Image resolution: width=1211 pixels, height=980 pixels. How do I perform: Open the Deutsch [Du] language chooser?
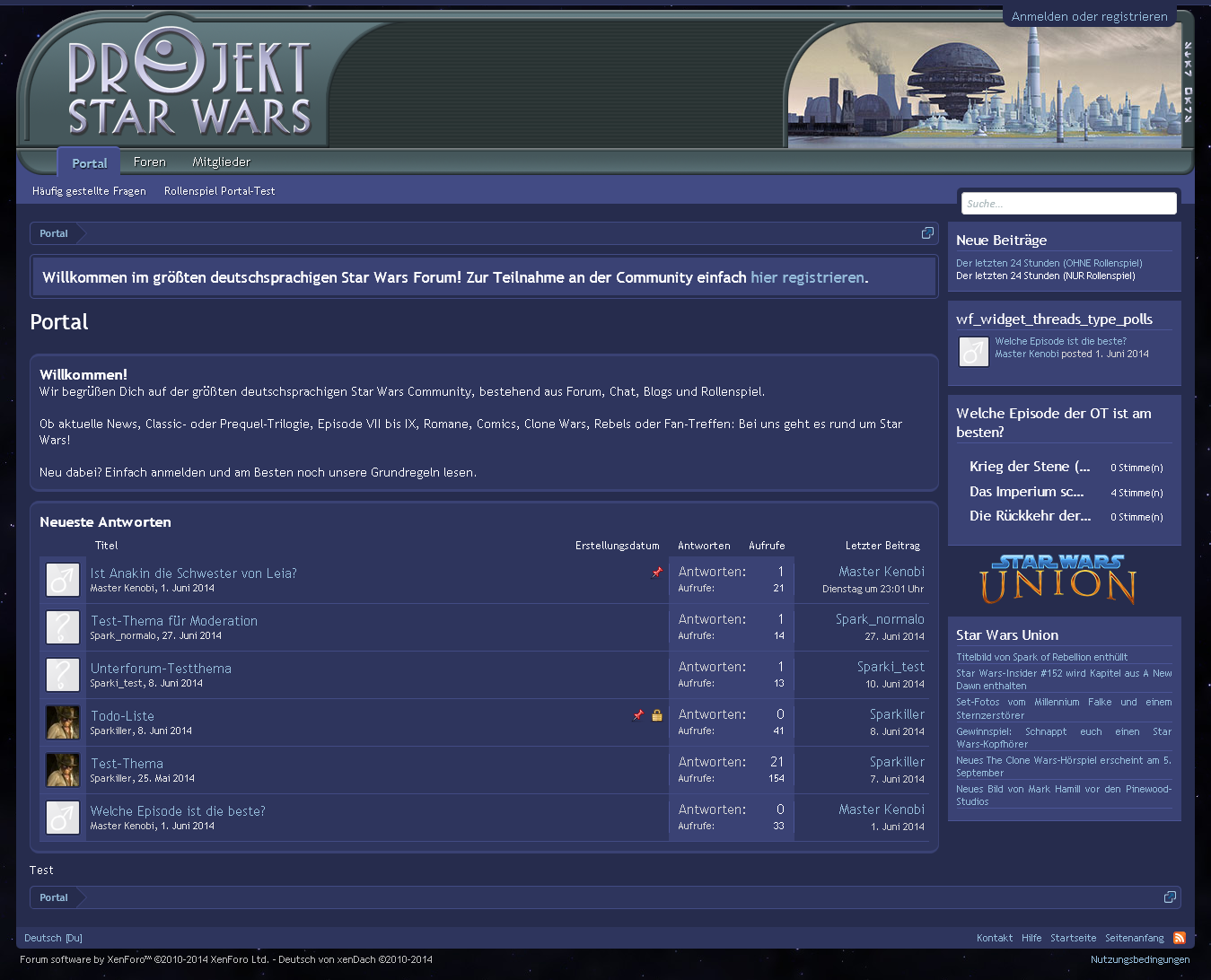click(x=53, y=938)
